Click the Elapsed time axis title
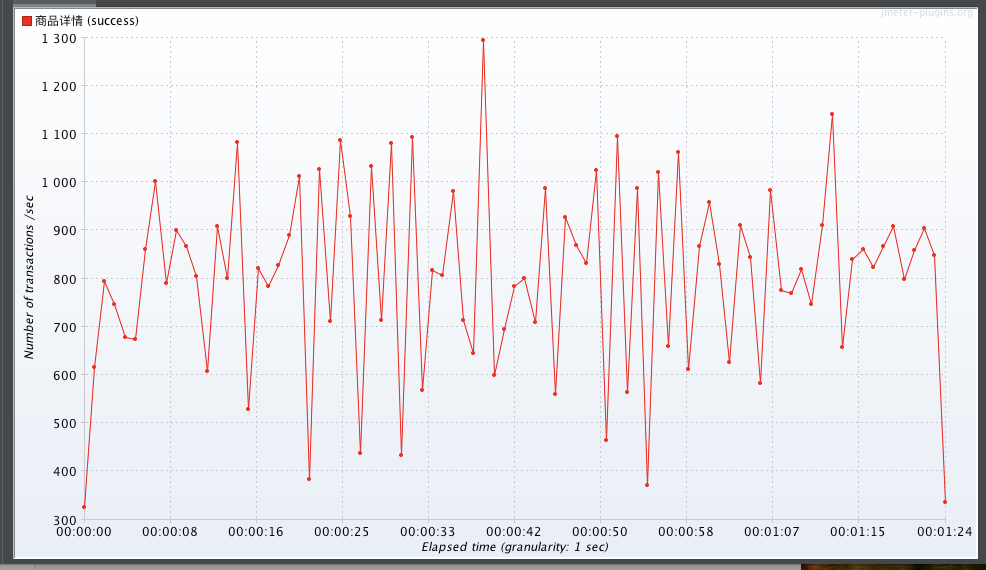This screenshot has height=570, width=986. click(515, 547)
